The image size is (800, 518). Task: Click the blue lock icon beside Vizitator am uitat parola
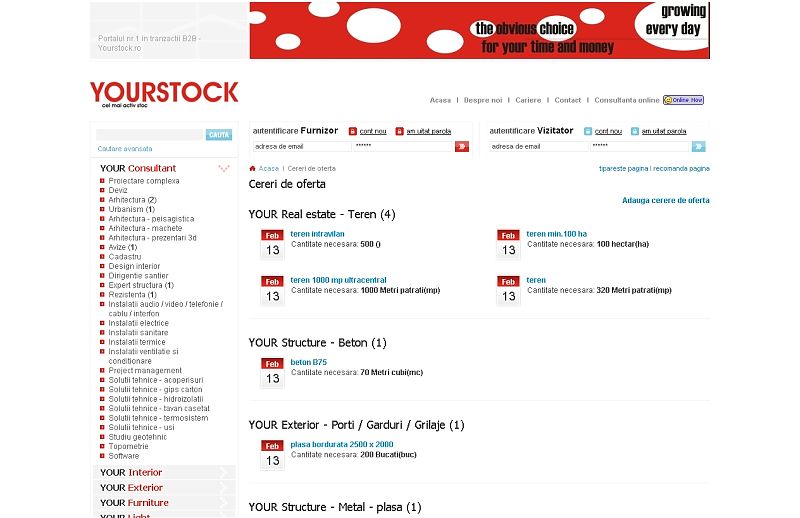[635, 131]
